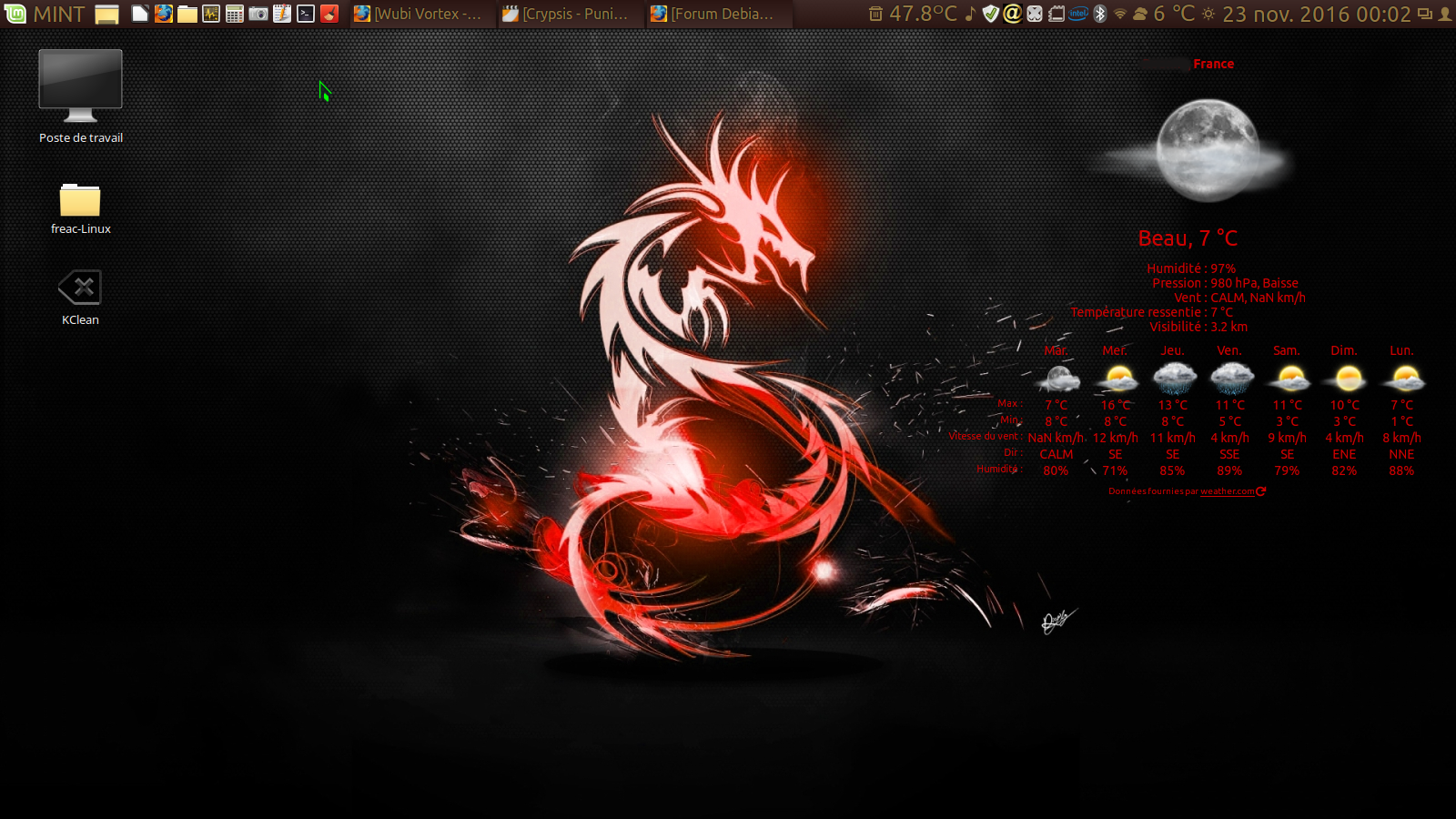This screenshot has height=819, width=1456.
Task: Launch the red broom cleaner application
Action: [329, 14]
